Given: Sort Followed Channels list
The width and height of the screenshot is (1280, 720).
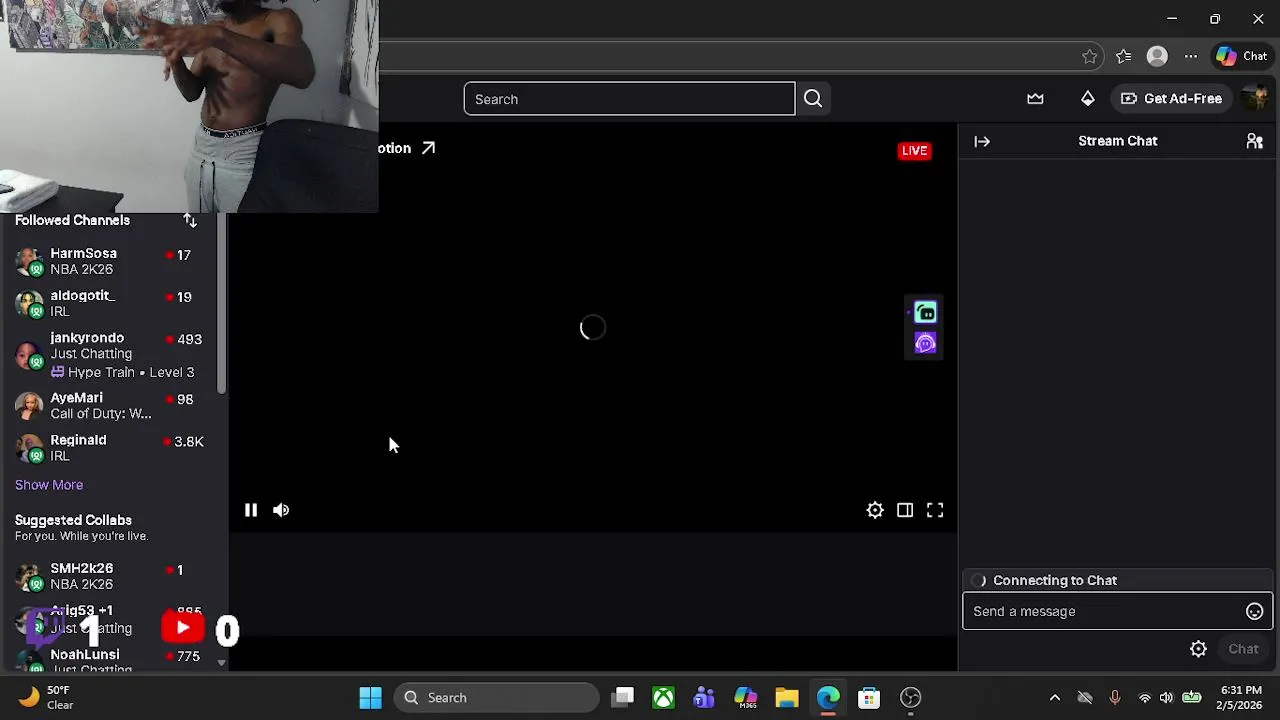Looking at the screenshot, I should 190,220.
